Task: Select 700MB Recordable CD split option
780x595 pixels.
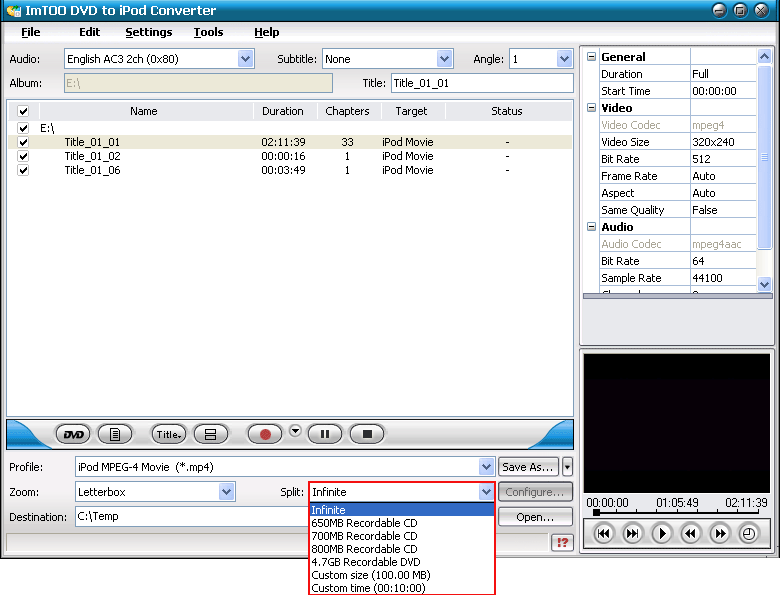Action: (401, 536)
